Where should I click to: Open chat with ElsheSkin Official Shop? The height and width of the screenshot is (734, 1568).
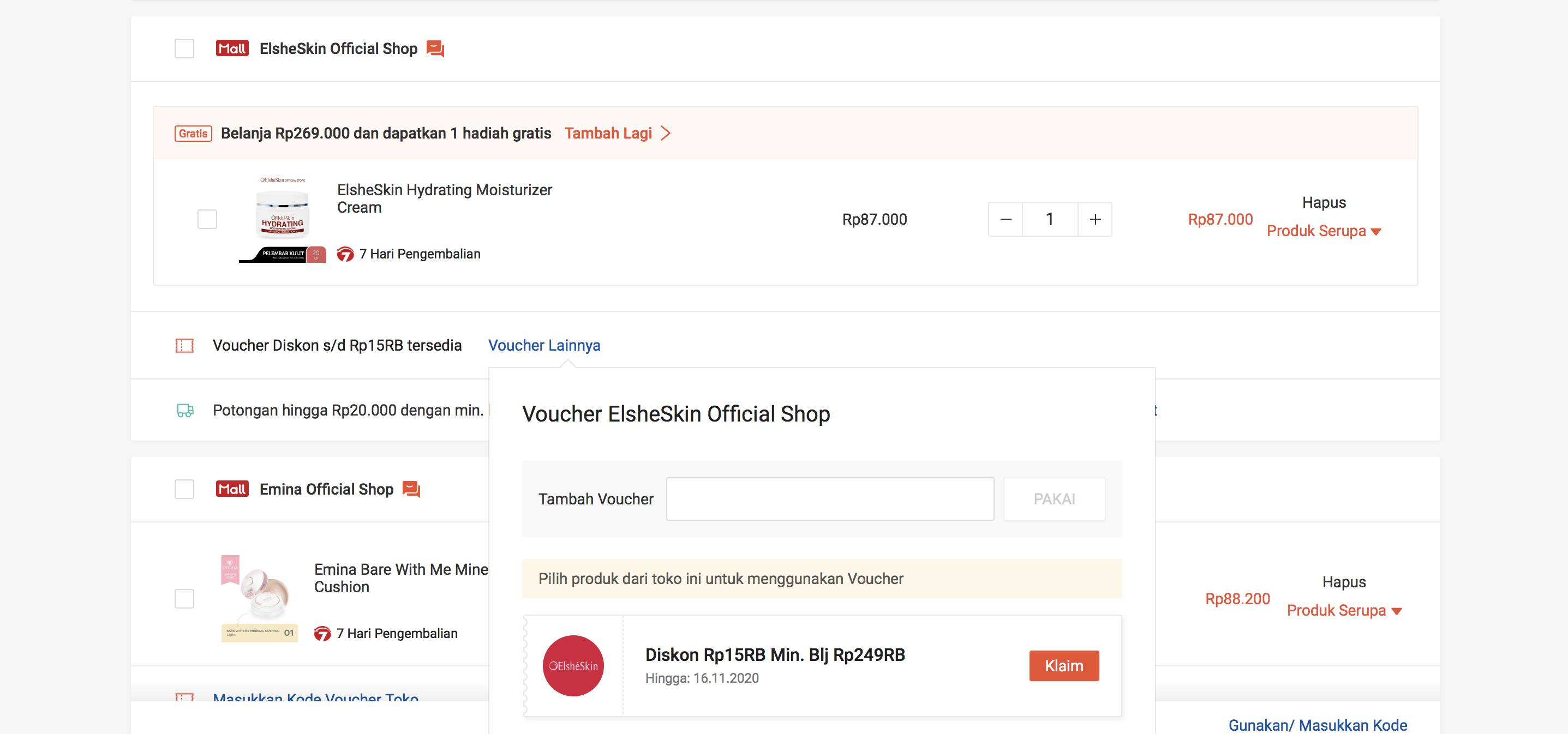(435, 49)
